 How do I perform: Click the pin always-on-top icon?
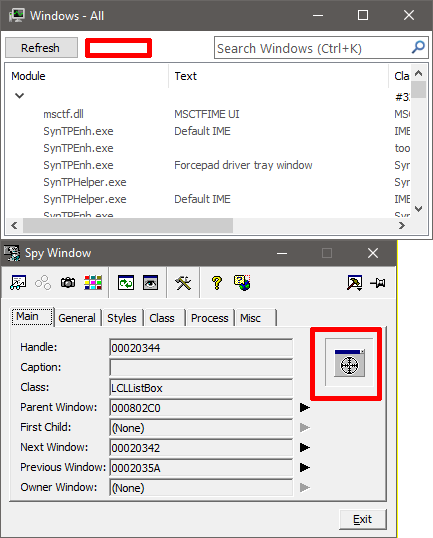point(378,283)
